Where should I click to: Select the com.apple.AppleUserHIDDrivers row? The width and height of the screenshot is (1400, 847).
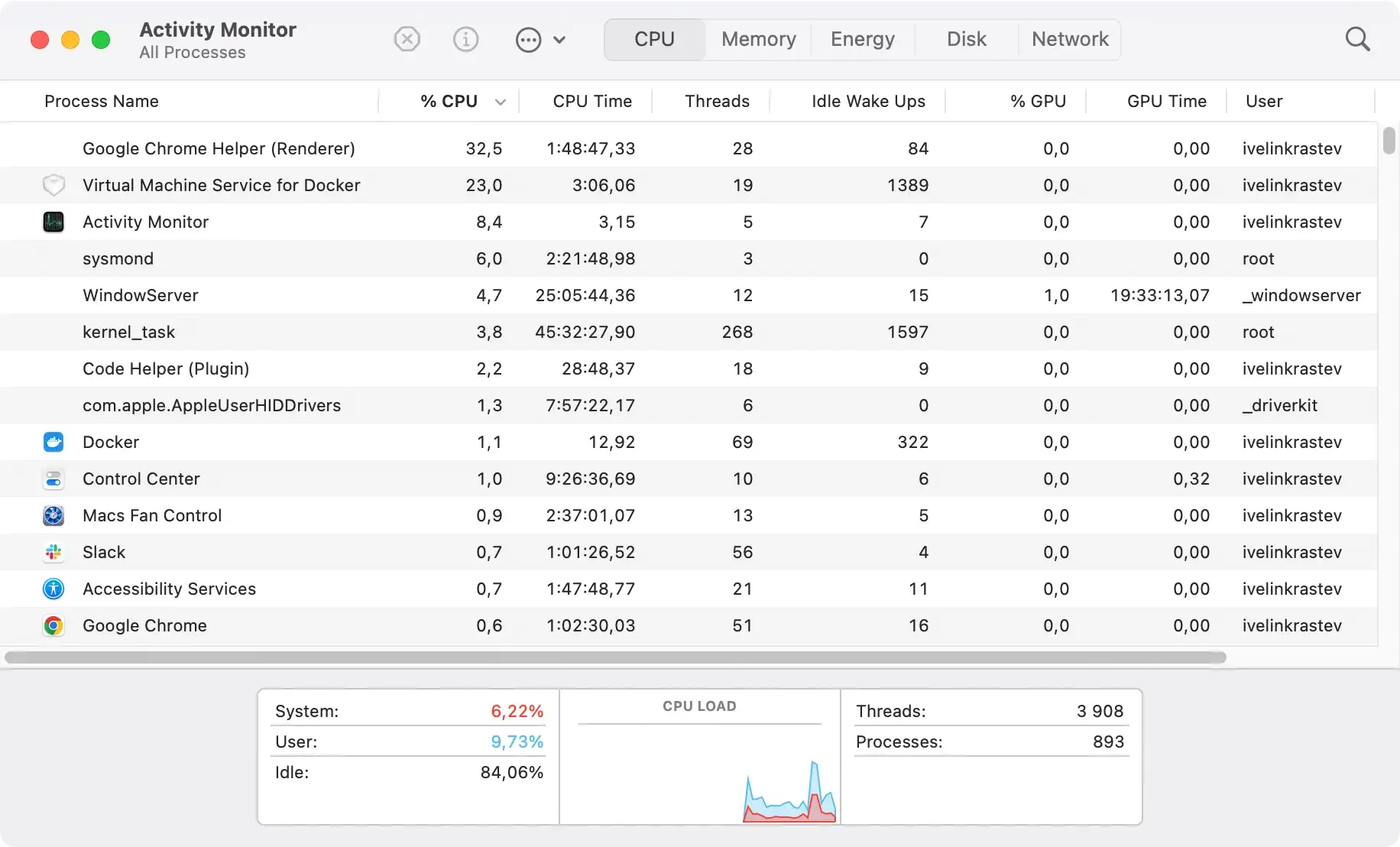click(689, 405)
